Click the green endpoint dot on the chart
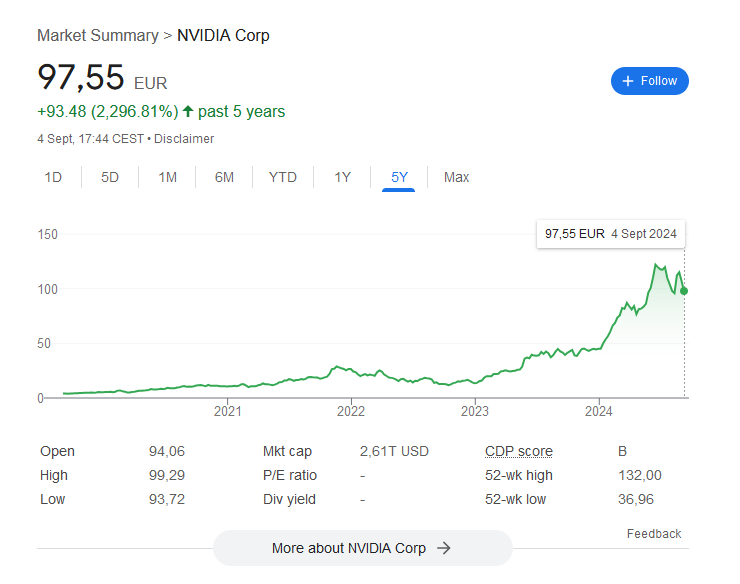Image resolution: width=740 pixels, height=584 pixels. (x=684, y=291)
